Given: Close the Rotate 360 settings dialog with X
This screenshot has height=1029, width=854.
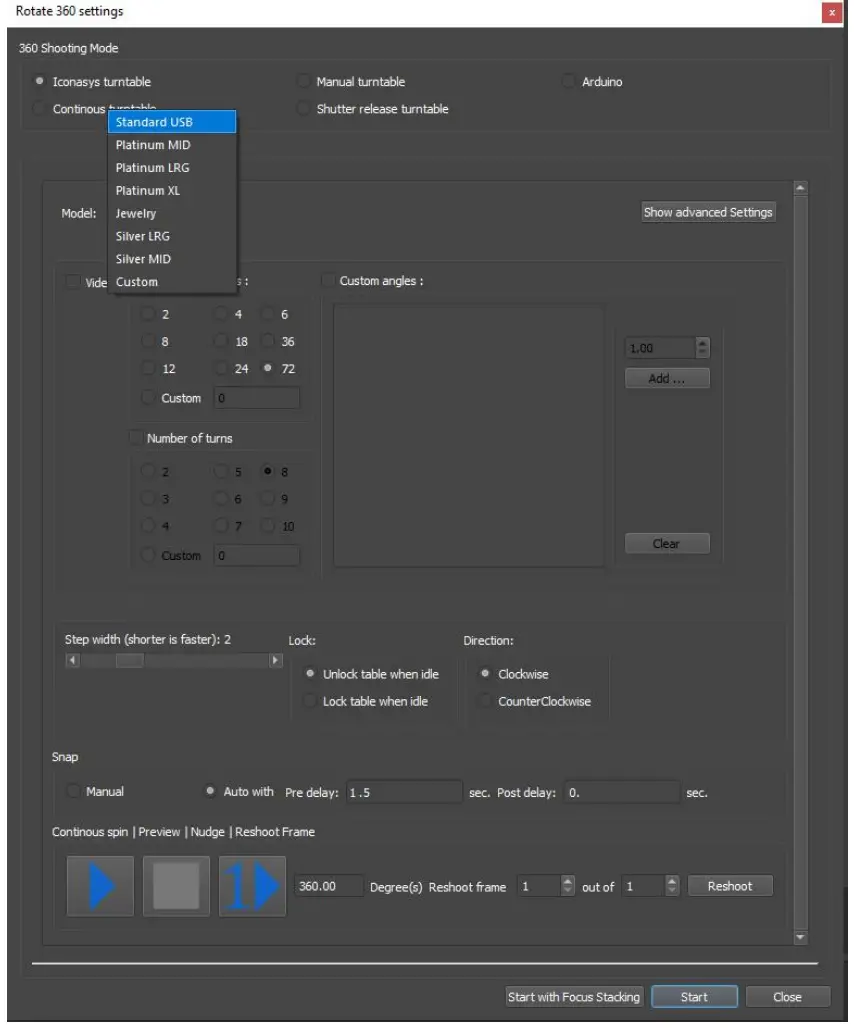Looking at the screenshot, I should pos(832,12).
